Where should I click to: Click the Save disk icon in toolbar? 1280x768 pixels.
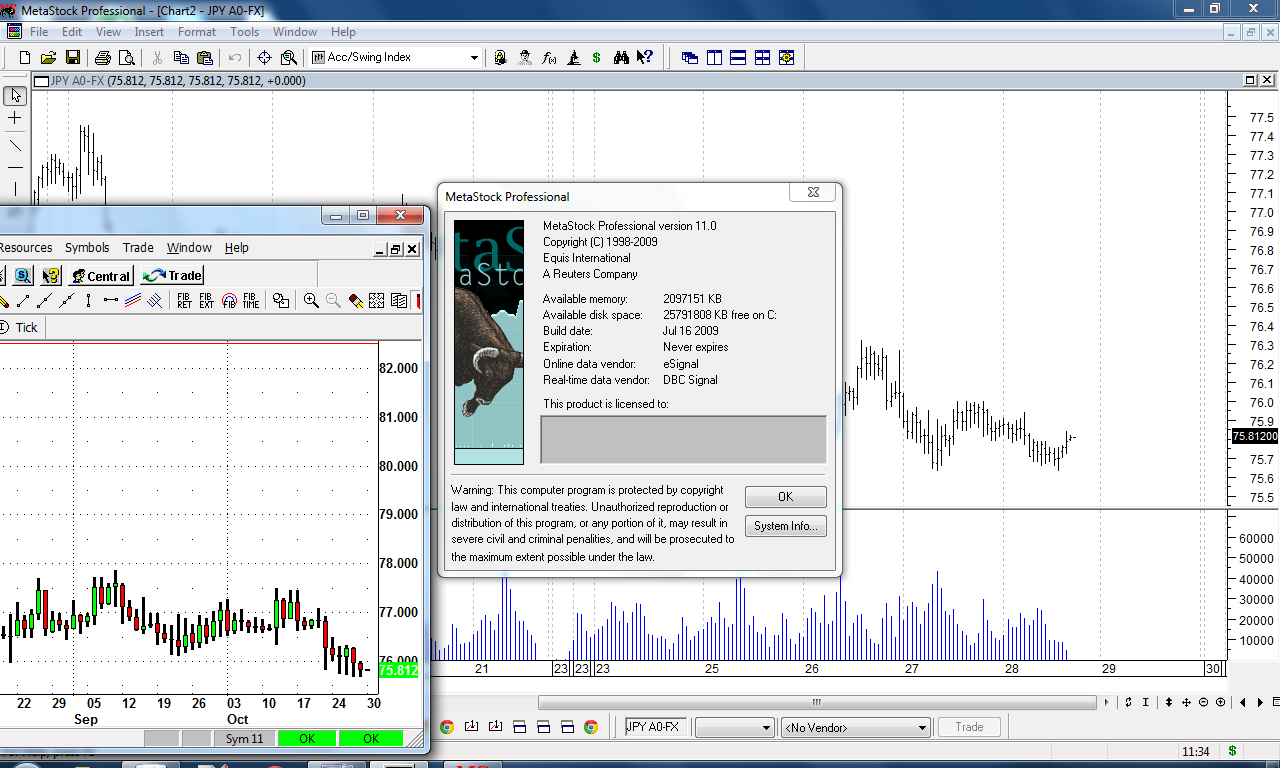point(72,58)
